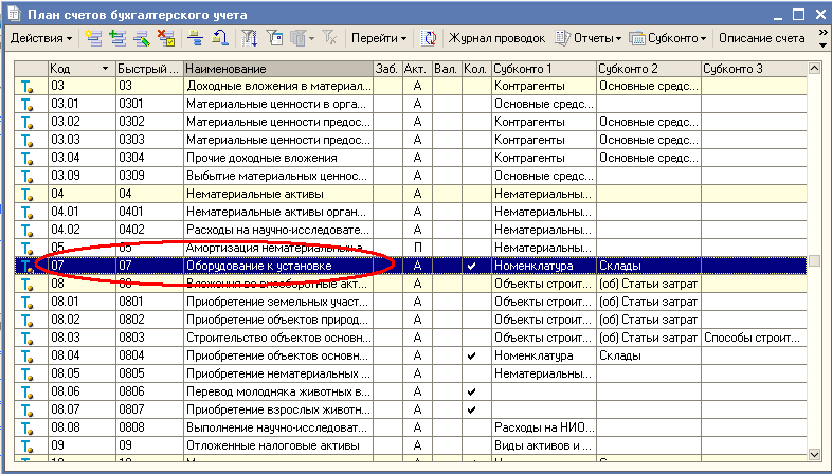
Task: Click the Refresh list icon
Action: point(429,38)
